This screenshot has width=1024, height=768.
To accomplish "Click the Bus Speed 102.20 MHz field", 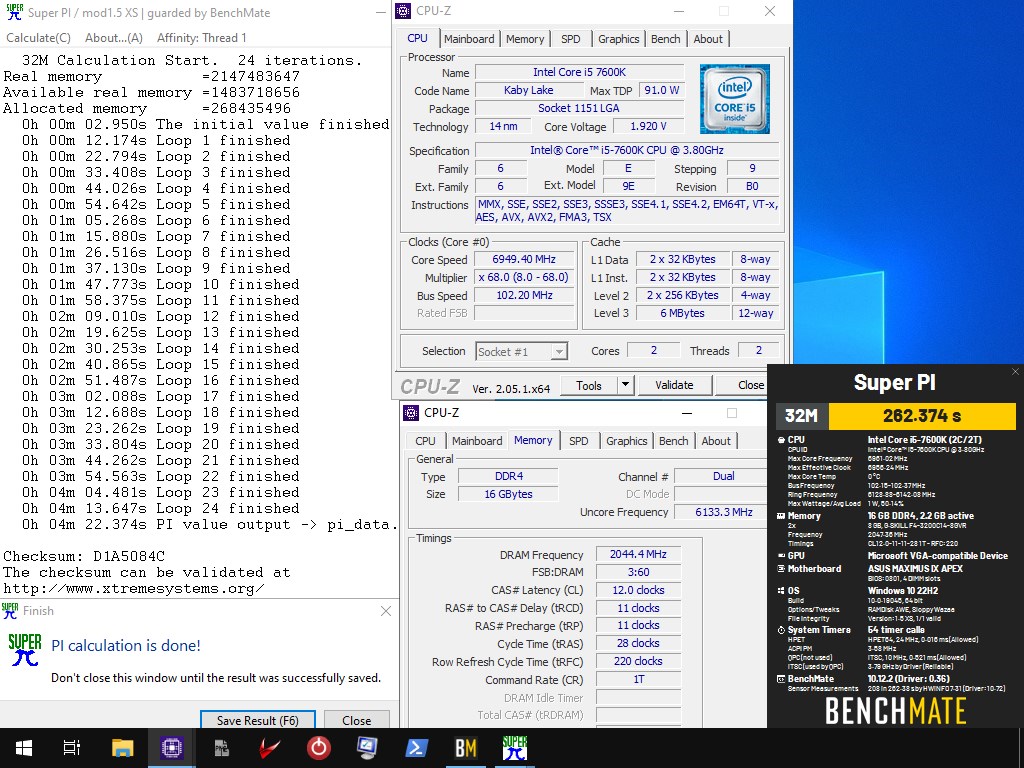I will click(524, 295).
